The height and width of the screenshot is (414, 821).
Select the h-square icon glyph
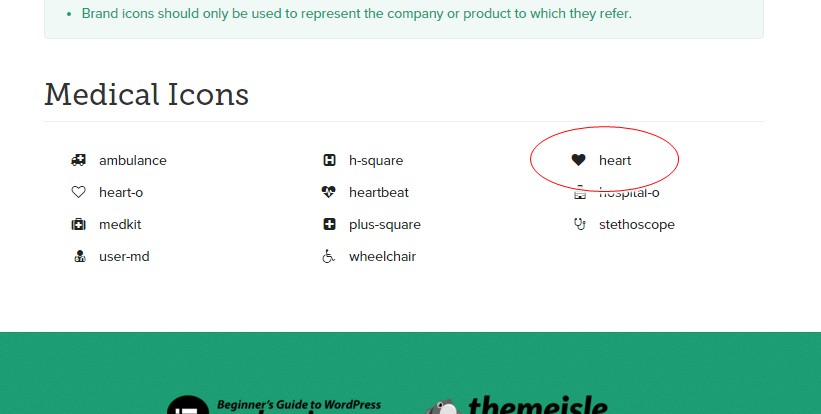(x=329, y=160)
